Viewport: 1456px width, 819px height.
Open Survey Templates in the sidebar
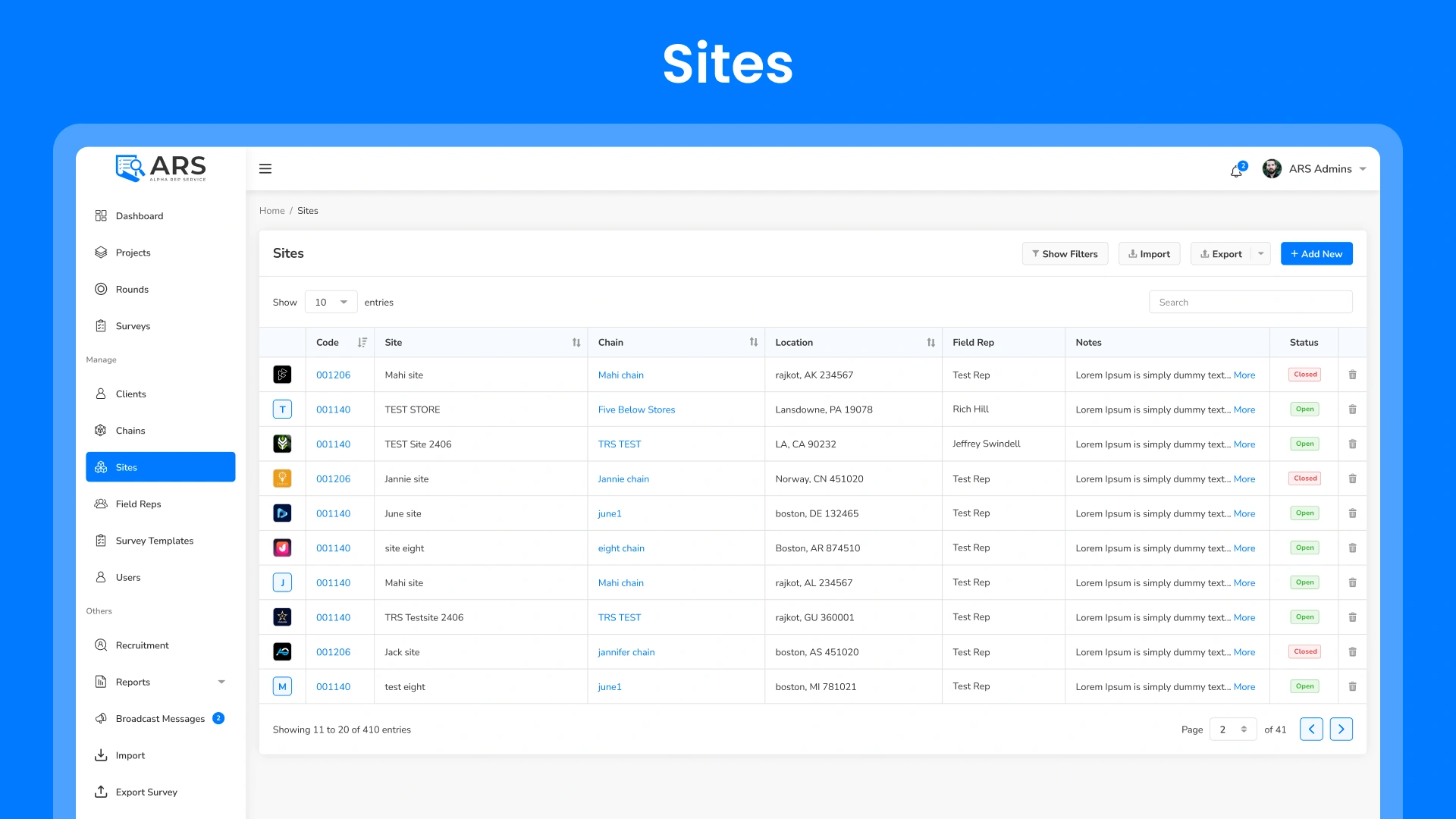point(161,541)
